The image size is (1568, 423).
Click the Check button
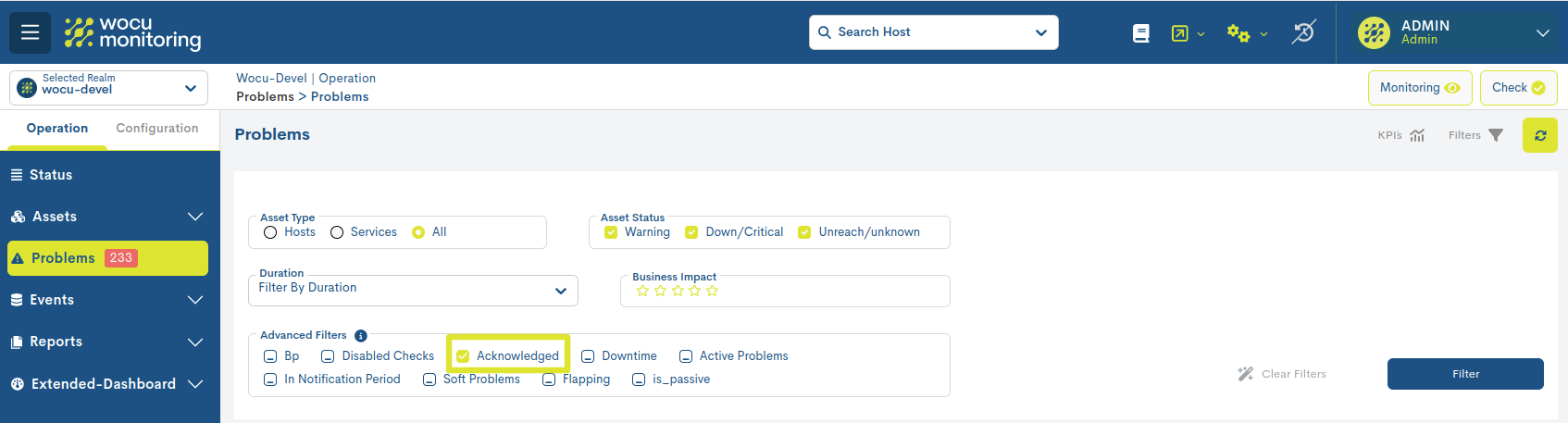1518,88
